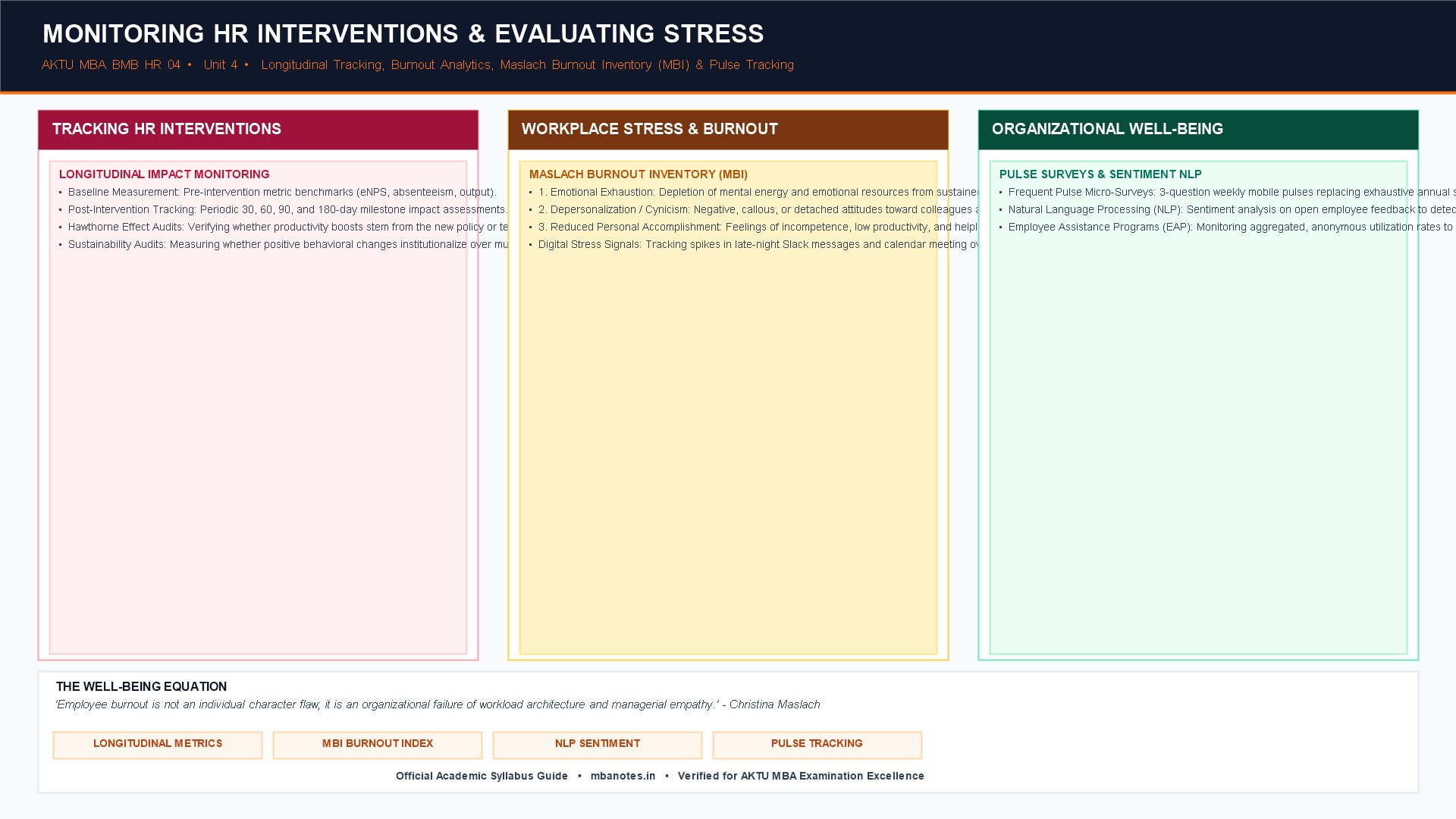Click the Official Academic Syllabus Guide text

[x=482, y=776]
